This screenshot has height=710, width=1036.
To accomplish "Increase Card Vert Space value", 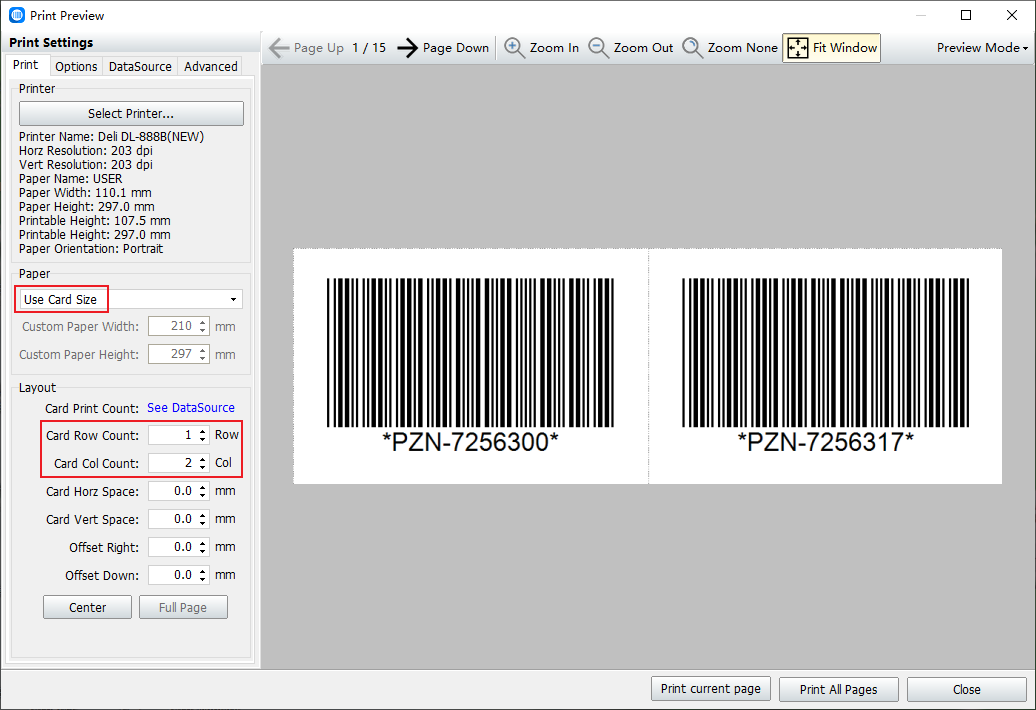I will pos(203,515).
